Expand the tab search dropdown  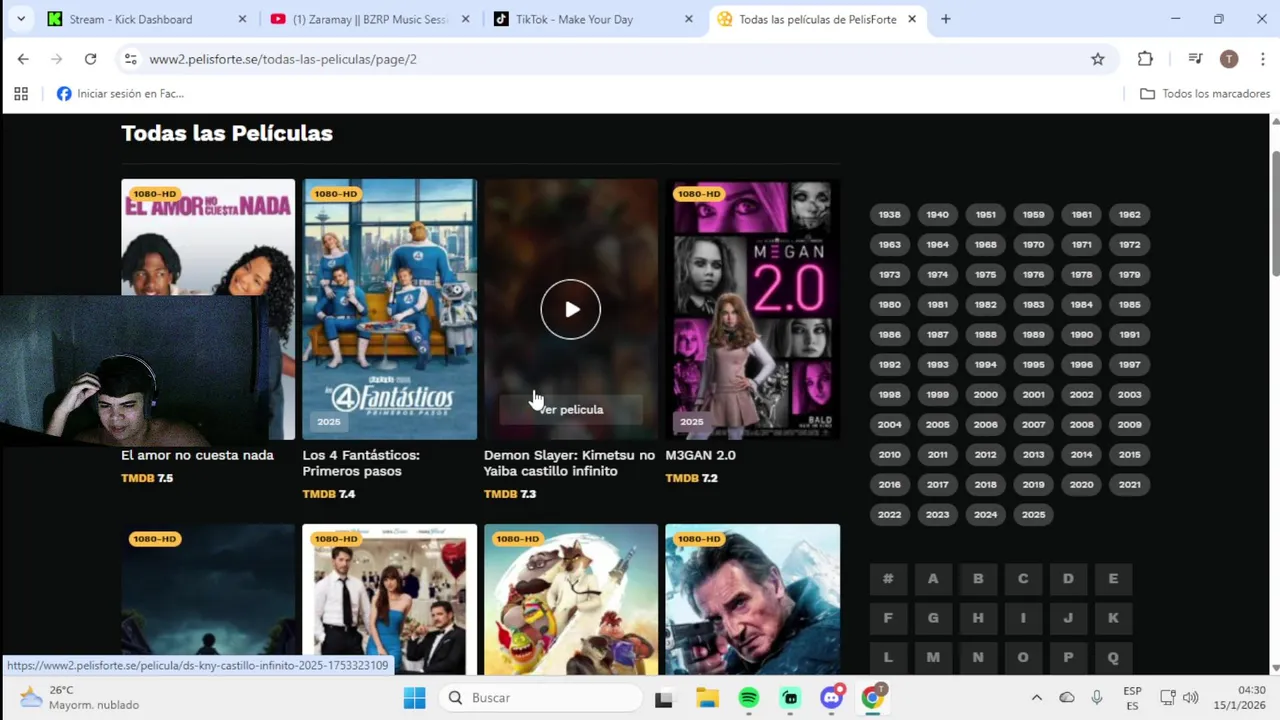pos(21,19)
